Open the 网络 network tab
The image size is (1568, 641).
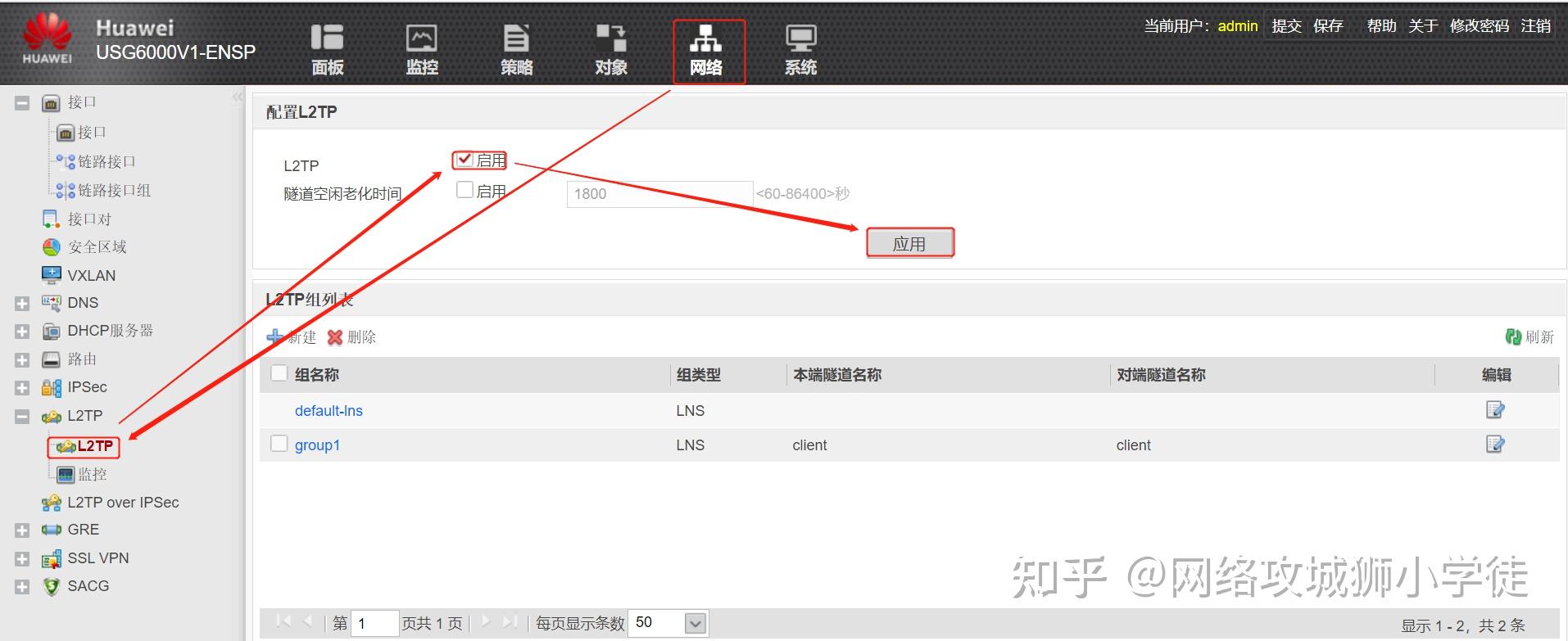coord(706,51)
